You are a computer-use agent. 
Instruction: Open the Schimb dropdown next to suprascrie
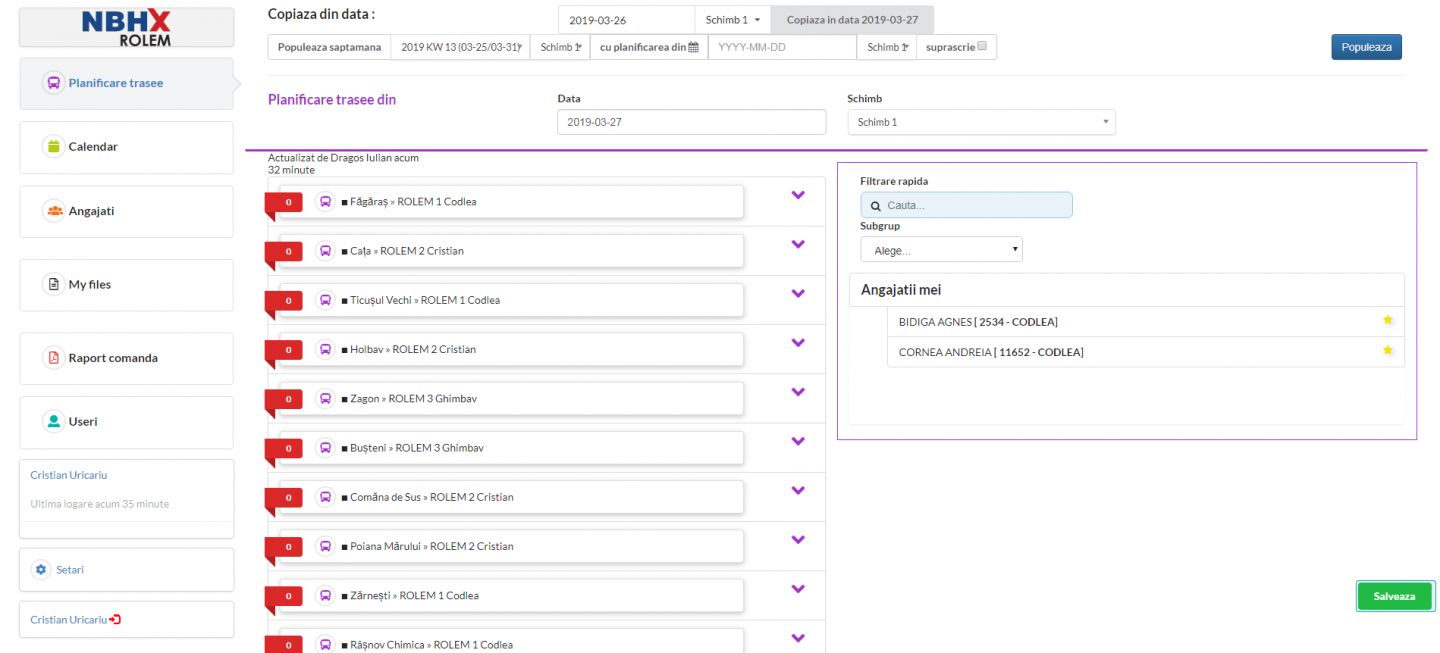click(x=886, y=47)
